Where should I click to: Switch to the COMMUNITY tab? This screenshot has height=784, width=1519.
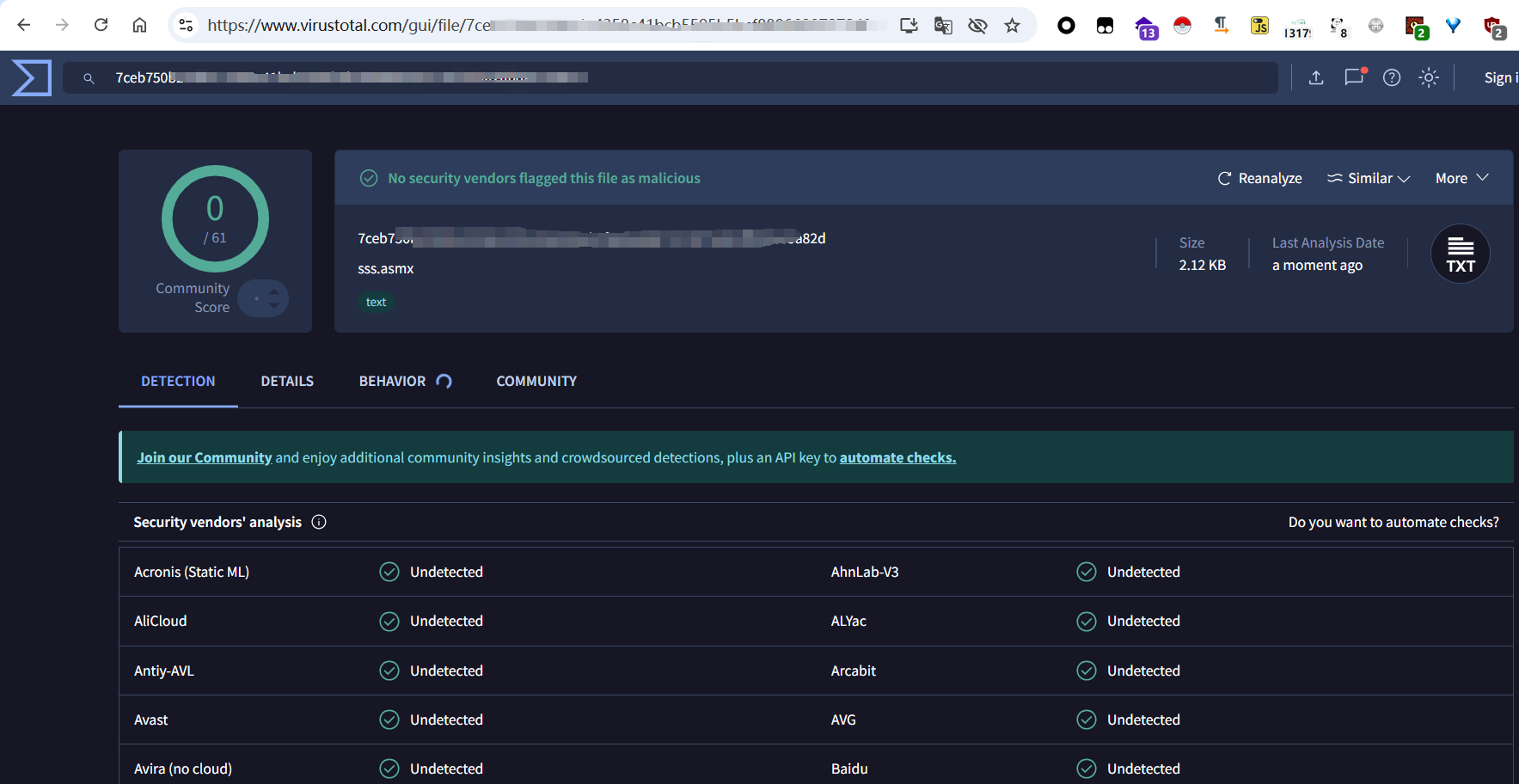tap(536, 381)
